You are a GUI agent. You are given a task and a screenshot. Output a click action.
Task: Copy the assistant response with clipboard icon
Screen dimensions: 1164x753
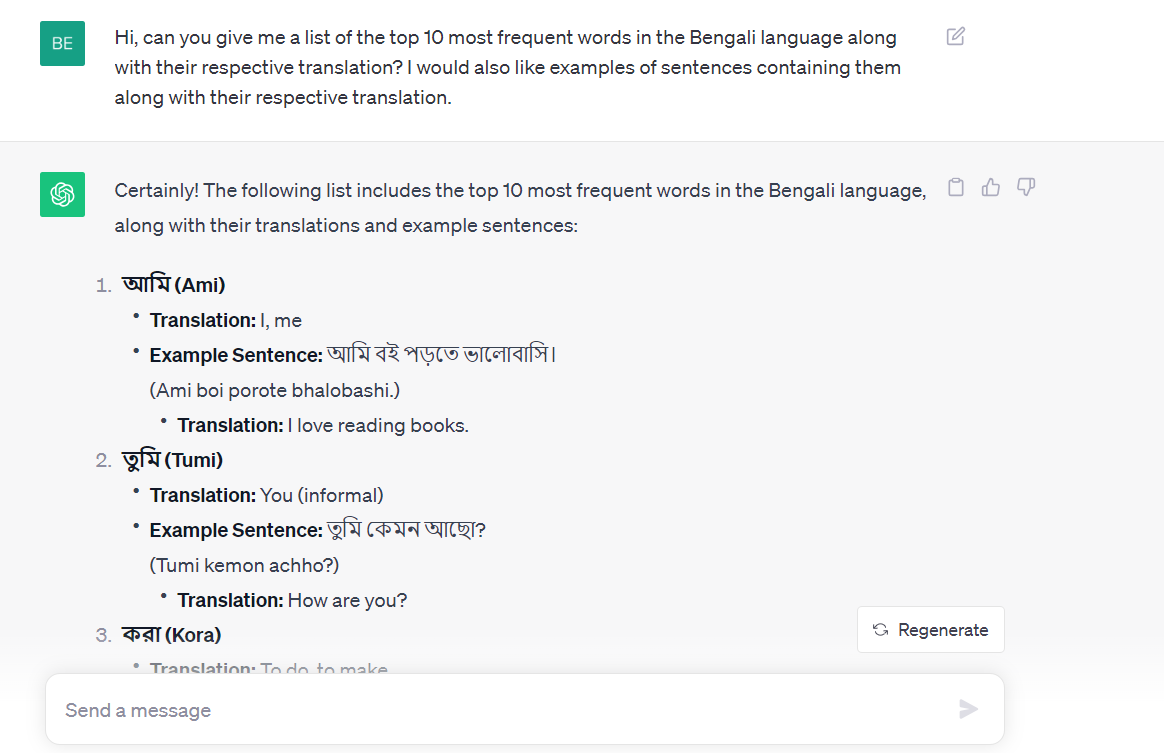tap(956, 187)
